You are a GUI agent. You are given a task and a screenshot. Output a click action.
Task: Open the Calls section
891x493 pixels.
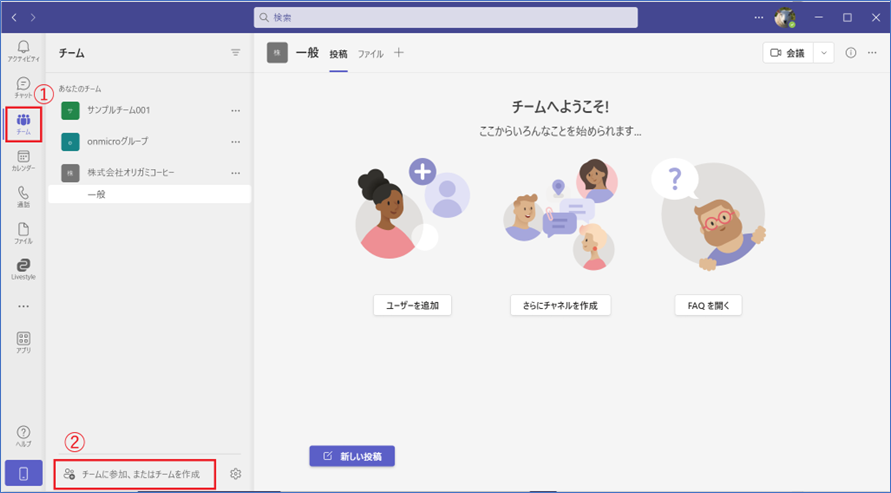tap(23, 197)
